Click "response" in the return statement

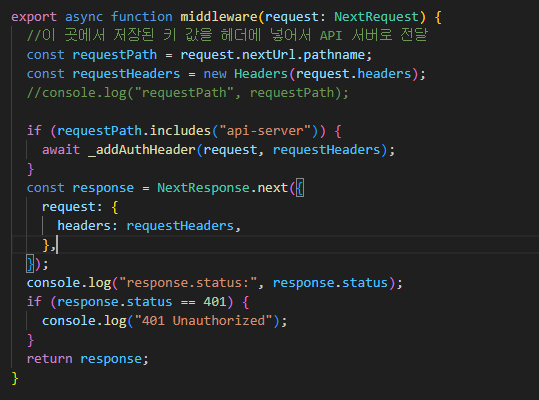[x=111, y=359]
